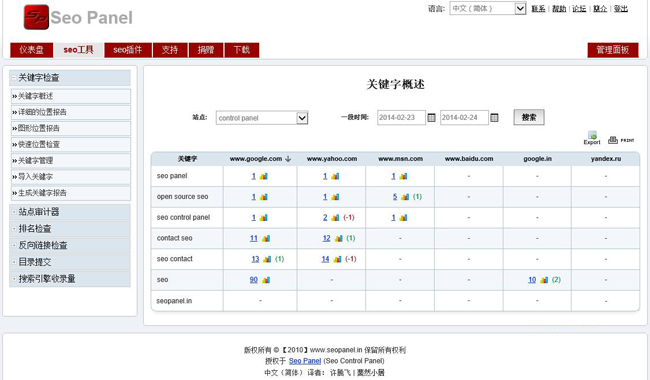
Task: Click the www.yahoo.com column header
Action: tap(332, 159)
